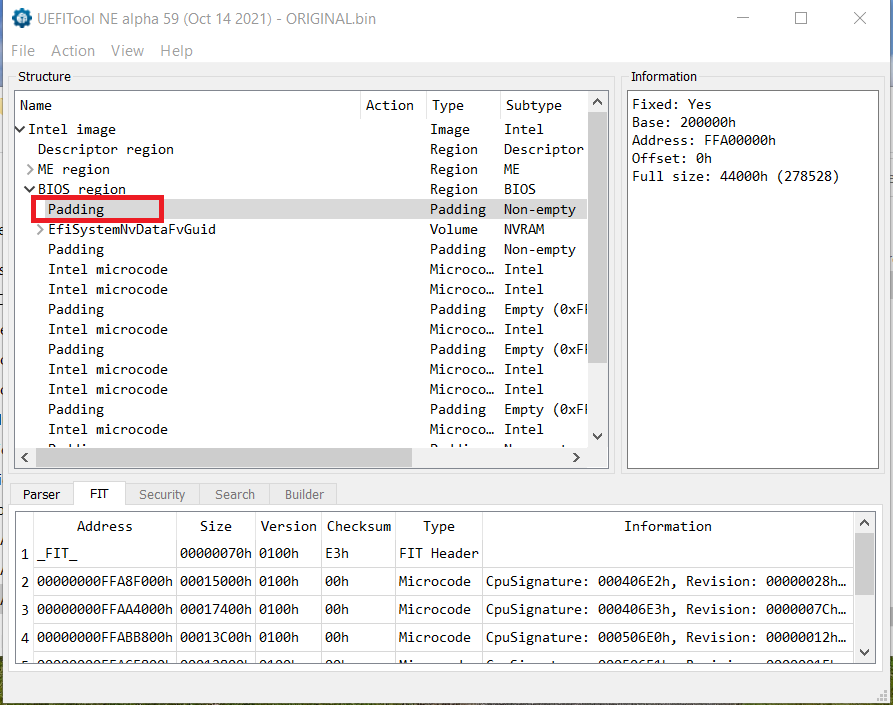Click the Subtype column header
The width and height of the screenshot is (893, 705).
point(534,105)
